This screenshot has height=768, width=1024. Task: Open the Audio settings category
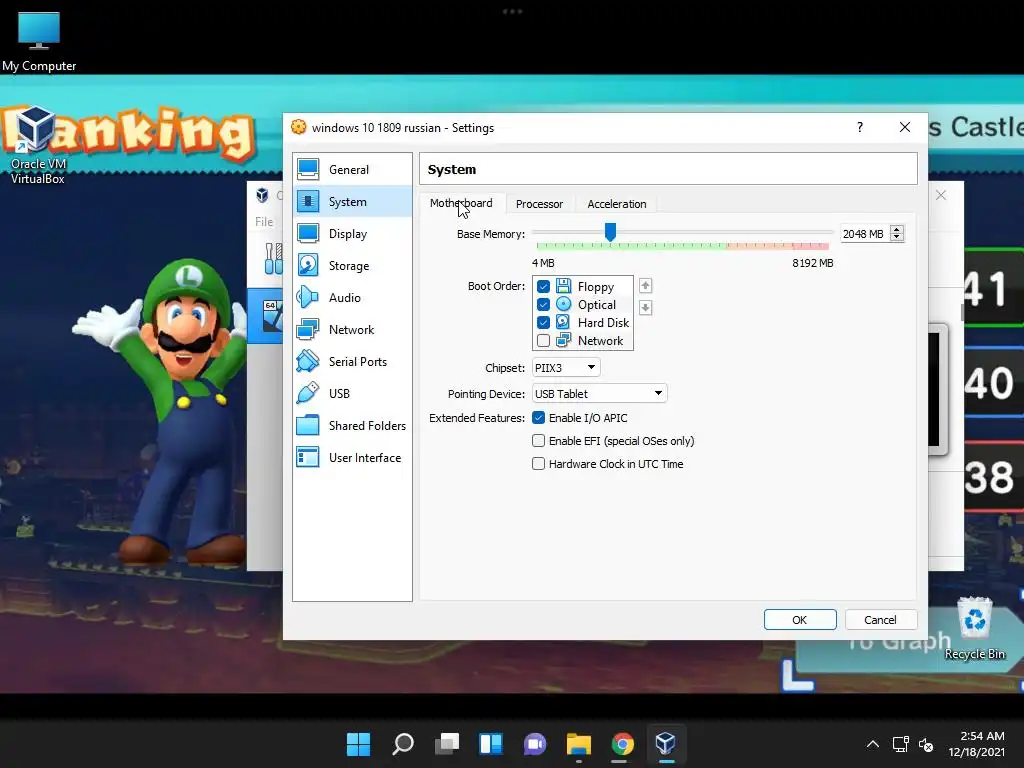click(x=352, y=298)
